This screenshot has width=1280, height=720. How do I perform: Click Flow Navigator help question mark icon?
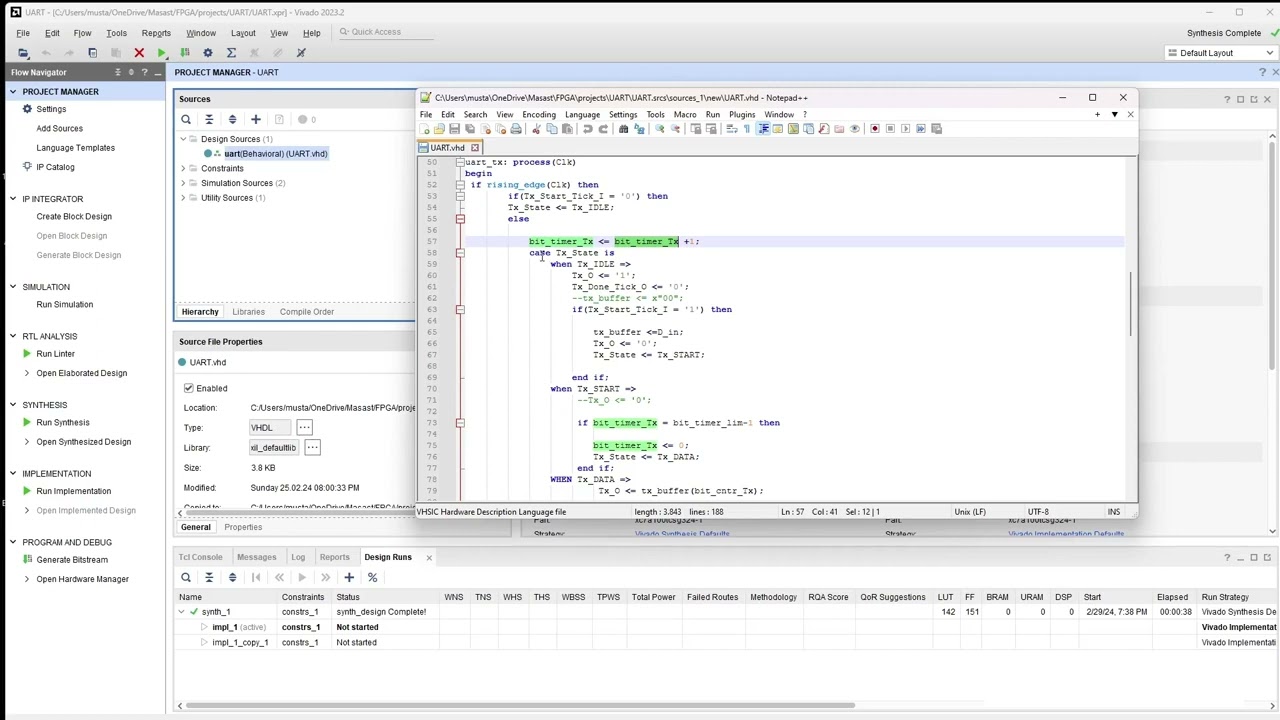[x=145, y=72]
